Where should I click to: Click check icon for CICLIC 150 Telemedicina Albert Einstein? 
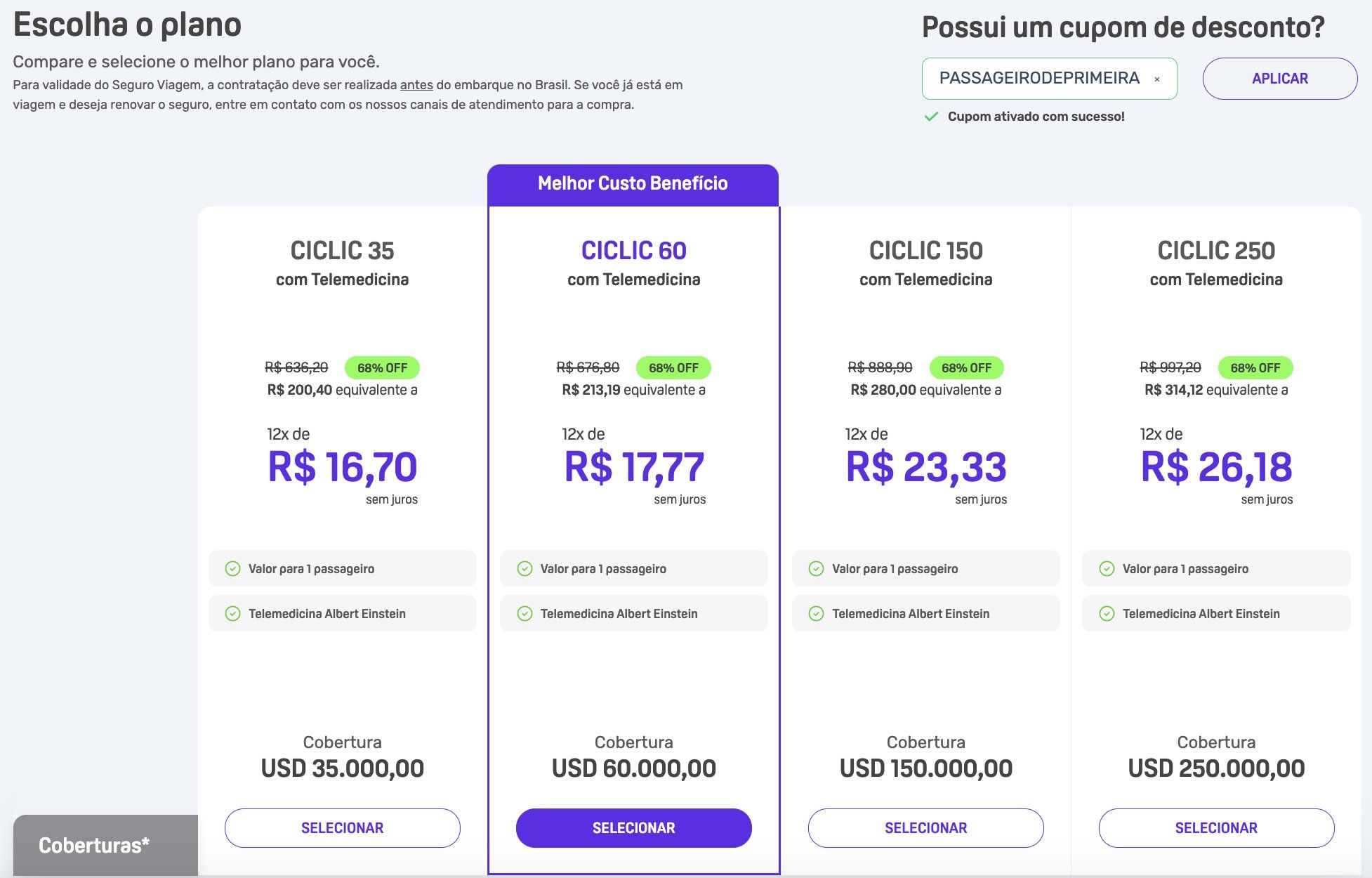pyautogui.click(x=816, y=613)
